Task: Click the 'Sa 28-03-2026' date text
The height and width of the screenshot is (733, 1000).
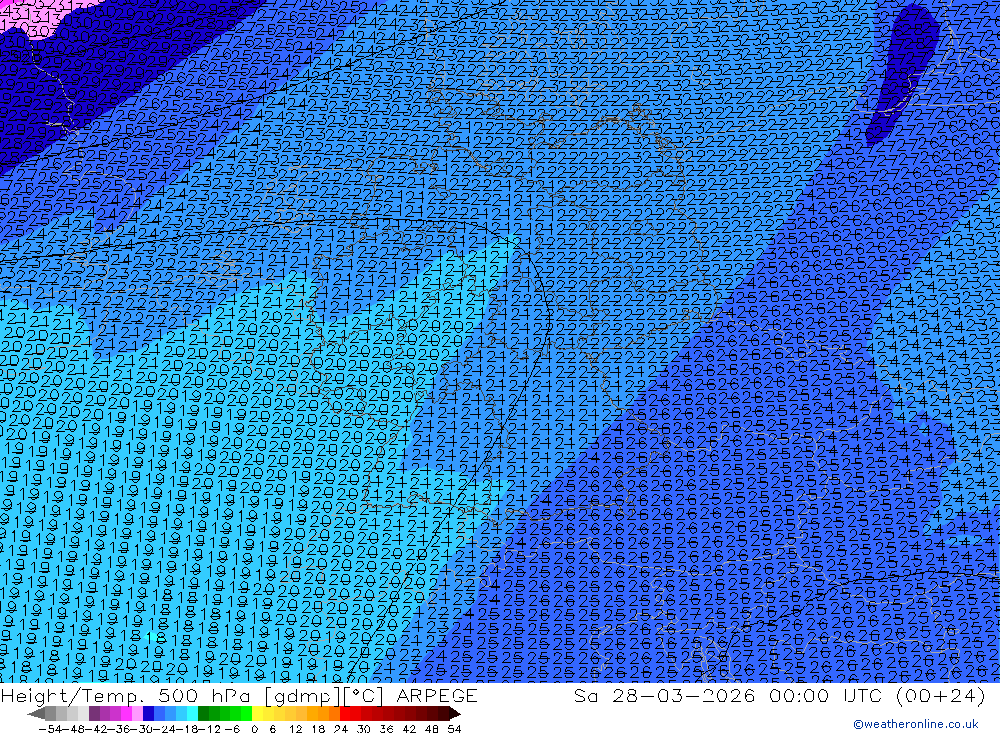Action: click(664, 695)
